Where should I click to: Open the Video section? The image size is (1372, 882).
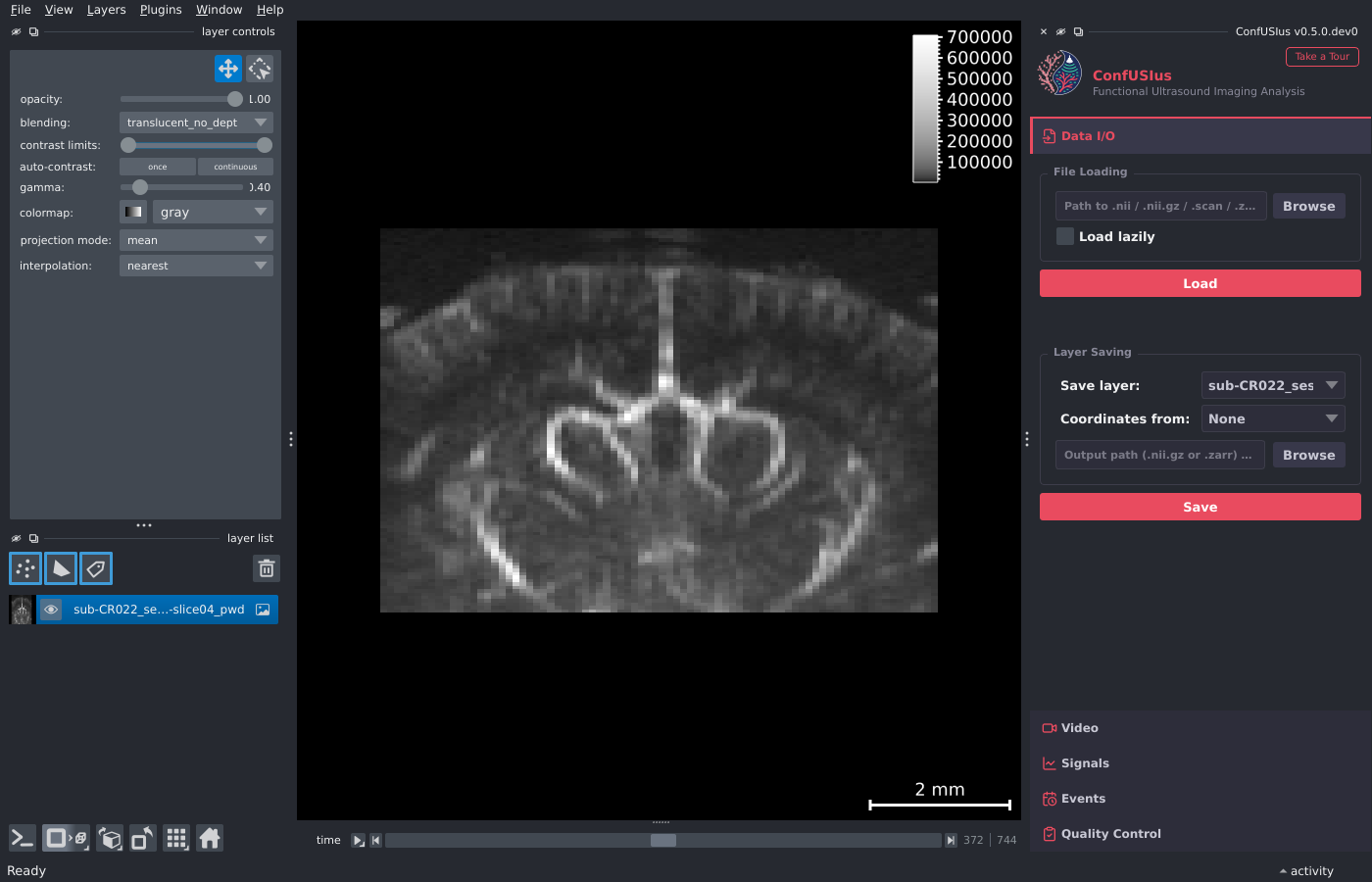pos(1200,728)
